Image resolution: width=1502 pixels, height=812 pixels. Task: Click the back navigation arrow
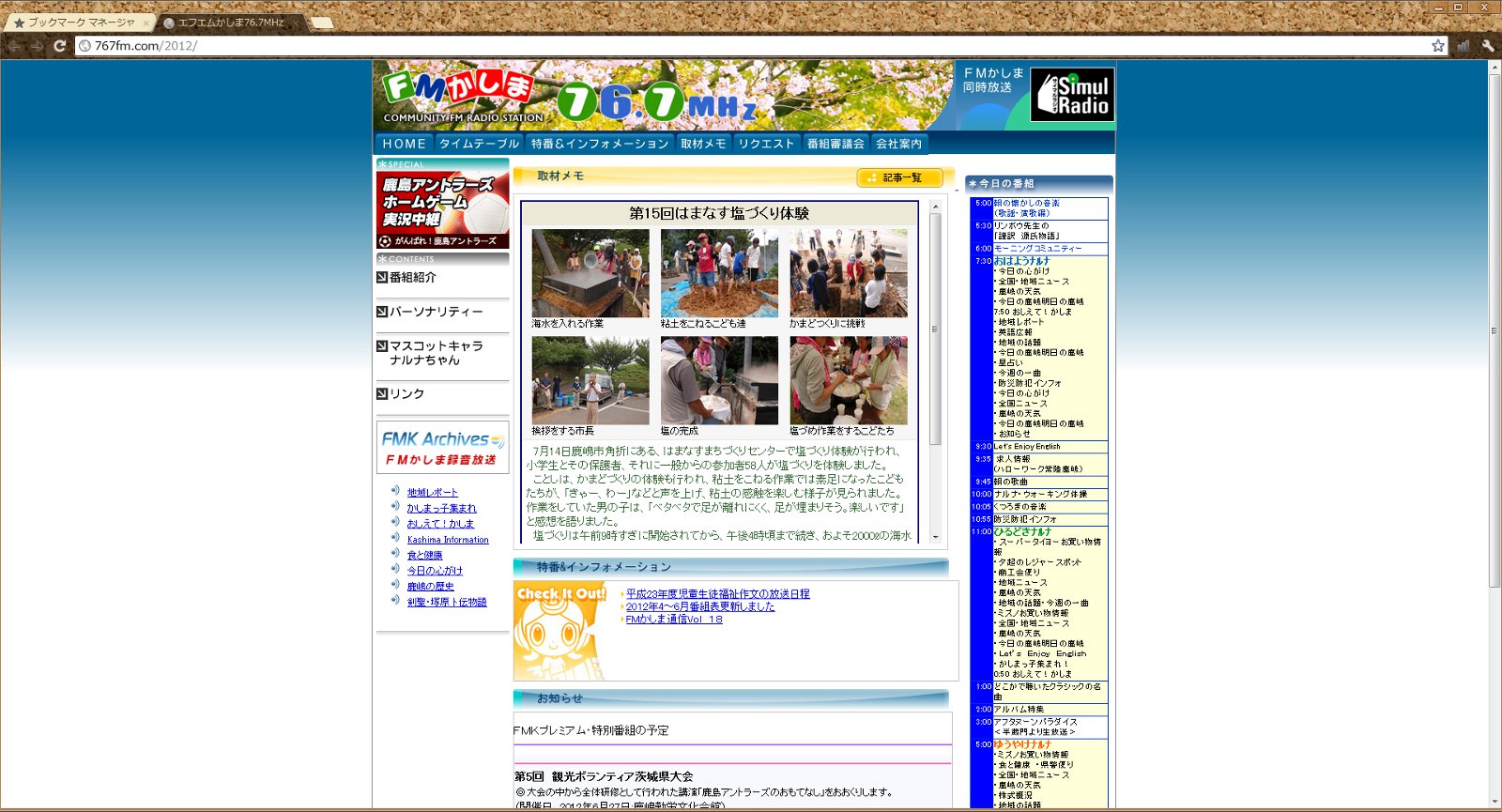coord(15,45)
